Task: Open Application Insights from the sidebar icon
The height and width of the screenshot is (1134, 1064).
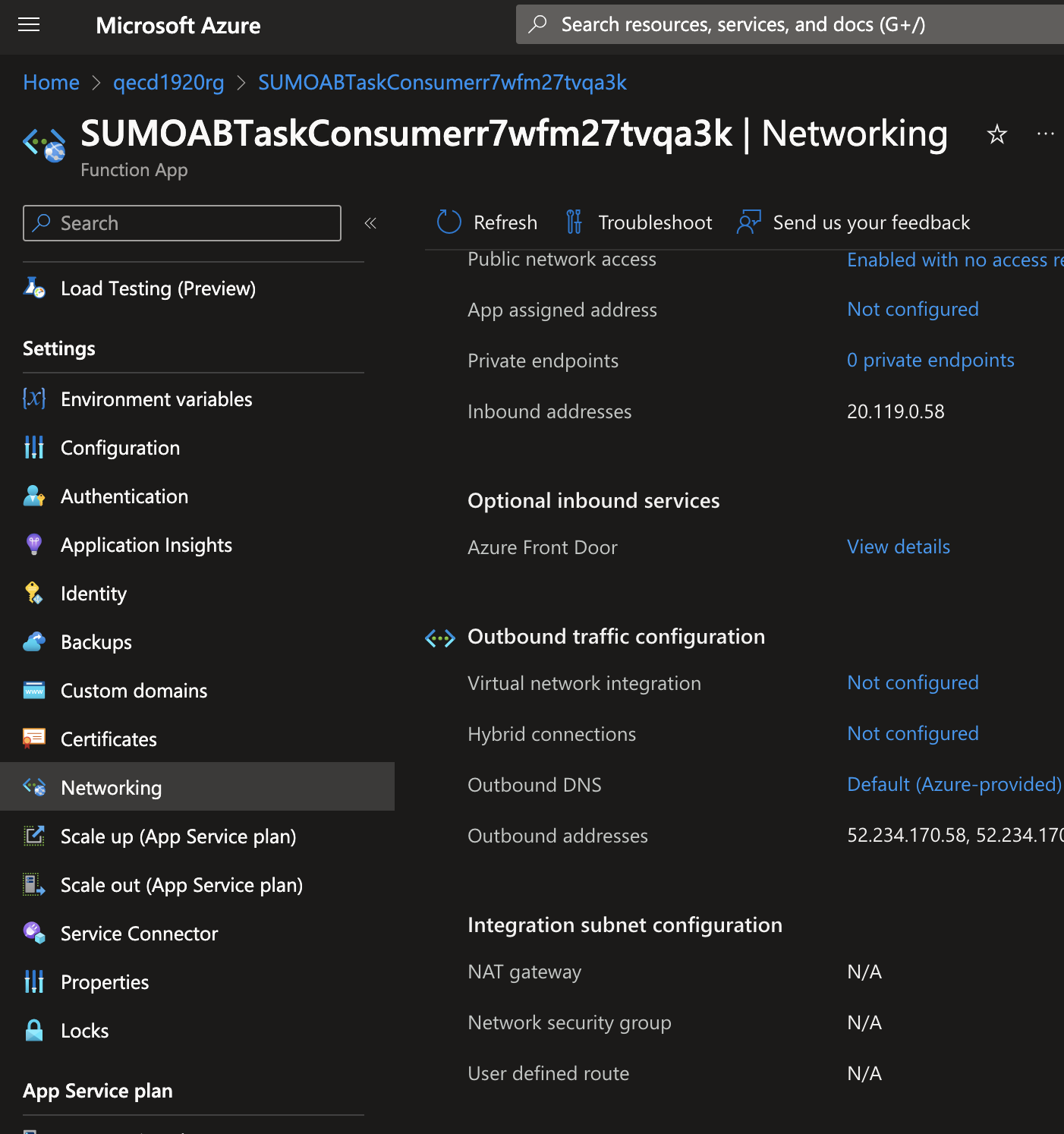Action: (33, 544)
